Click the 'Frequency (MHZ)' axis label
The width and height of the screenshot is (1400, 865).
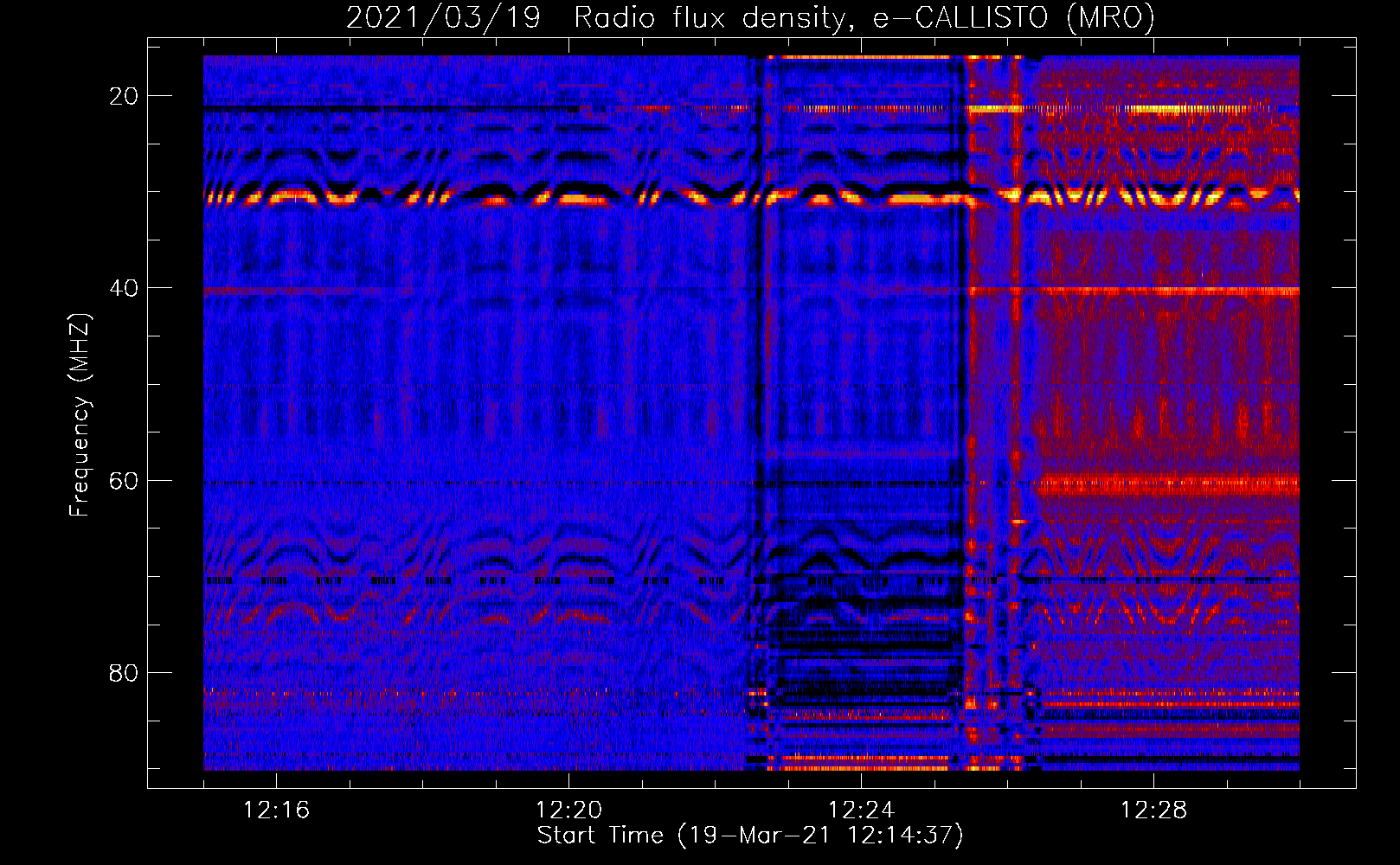(x=80, y=415)
